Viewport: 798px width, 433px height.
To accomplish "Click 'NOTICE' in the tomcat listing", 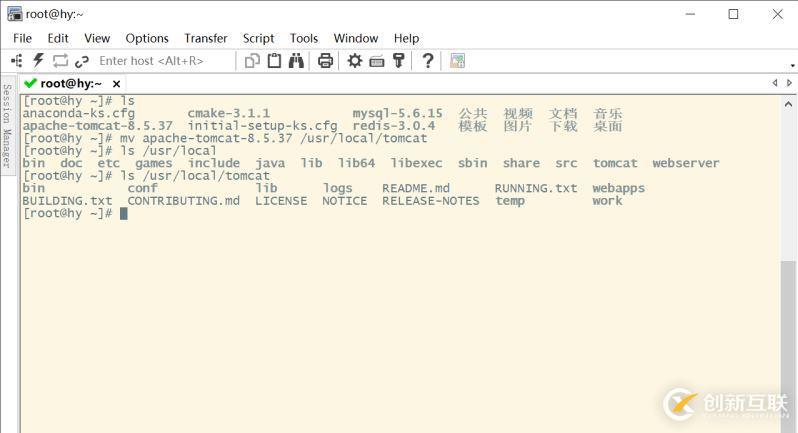I will pos(345,201).
